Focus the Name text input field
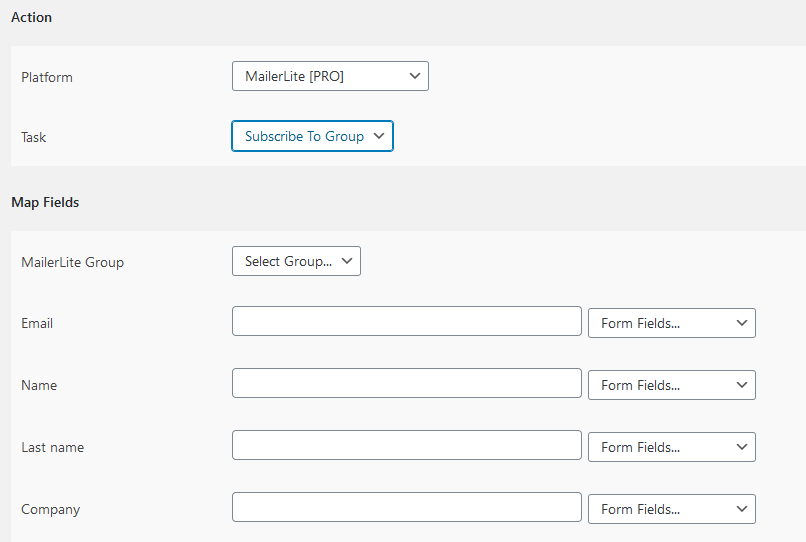This screenshot has width=806, height=542. (407, 383)
